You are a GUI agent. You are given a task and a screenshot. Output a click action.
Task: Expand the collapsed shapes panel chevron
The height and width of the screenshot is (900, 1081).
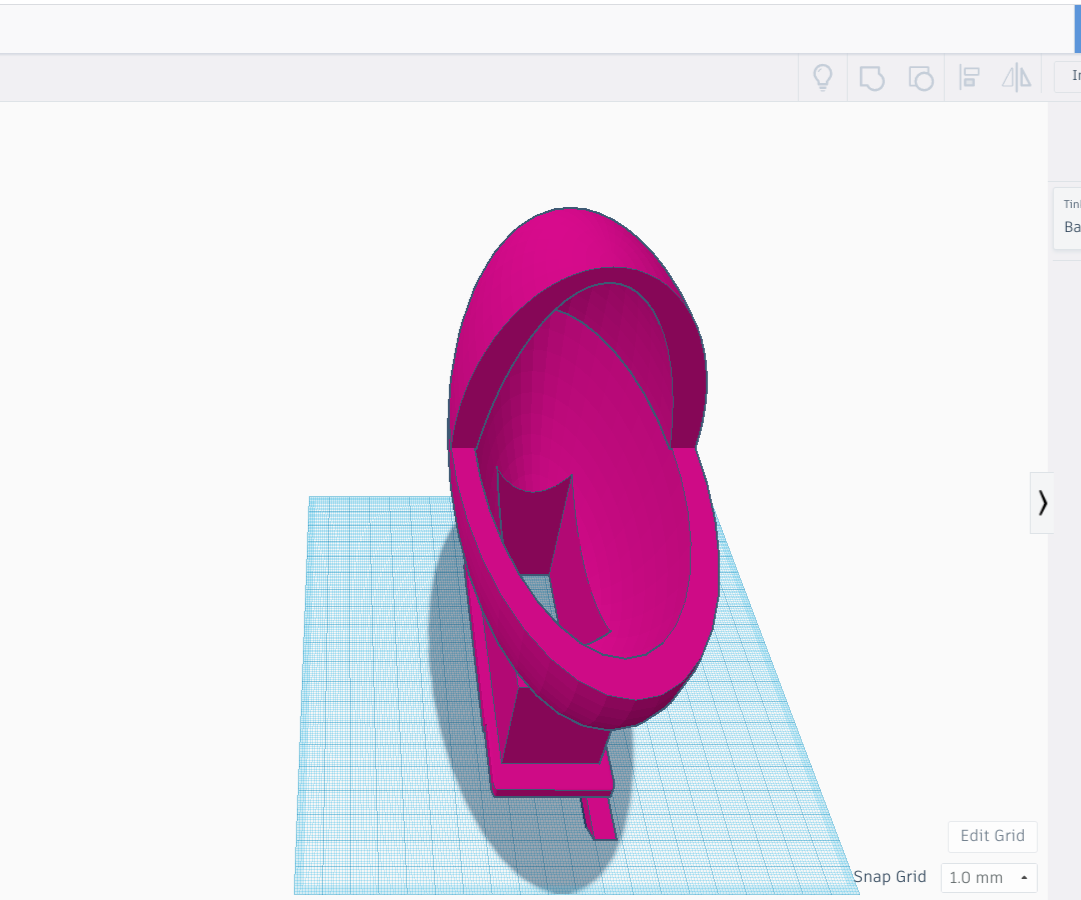coord(1042,503)
